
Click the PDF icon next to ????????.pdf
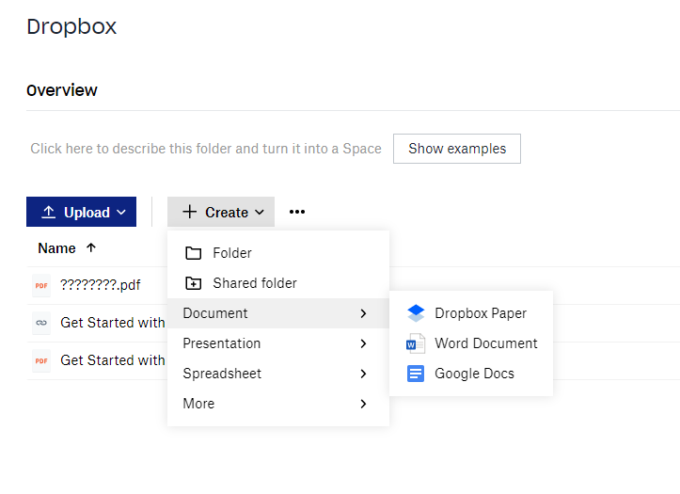[x=41, y=285]
